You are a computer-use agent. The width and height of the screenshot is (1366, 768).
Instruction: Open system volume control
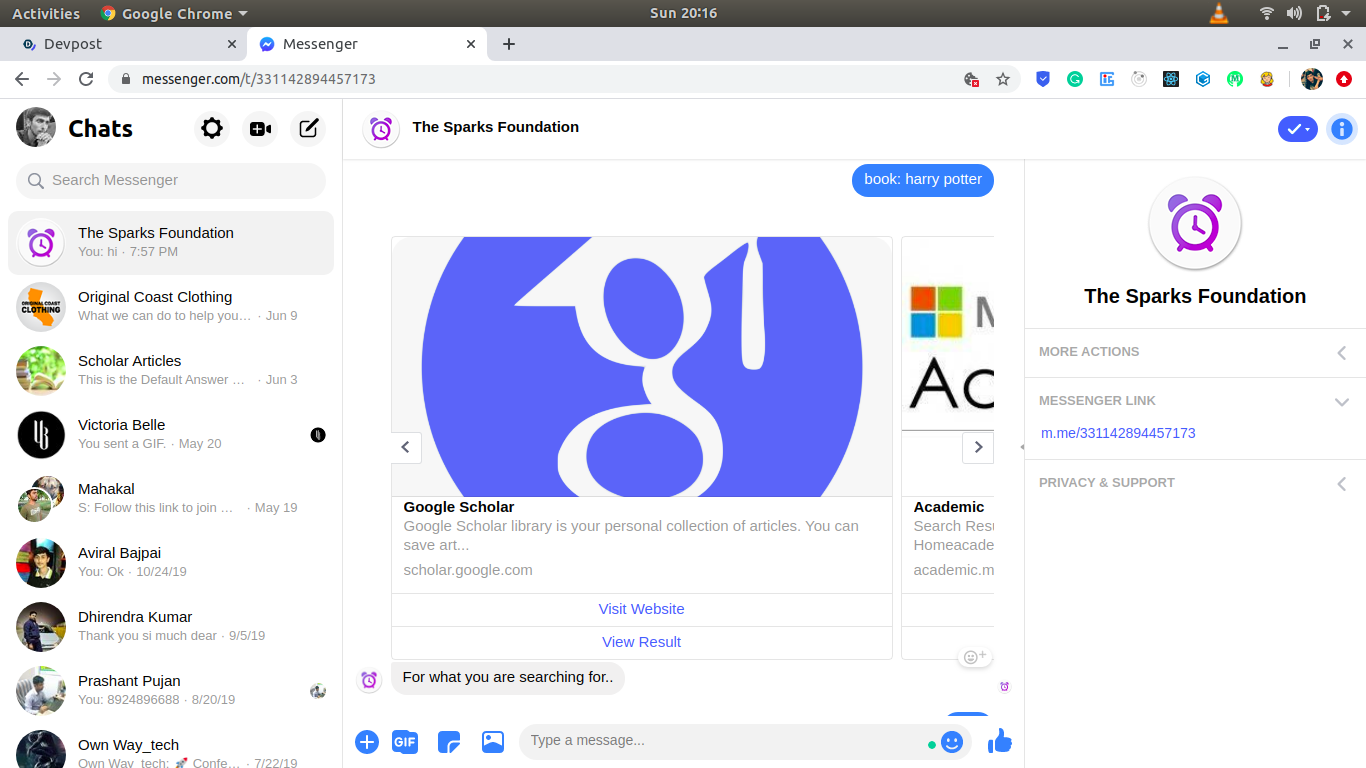coord(1294,13)
